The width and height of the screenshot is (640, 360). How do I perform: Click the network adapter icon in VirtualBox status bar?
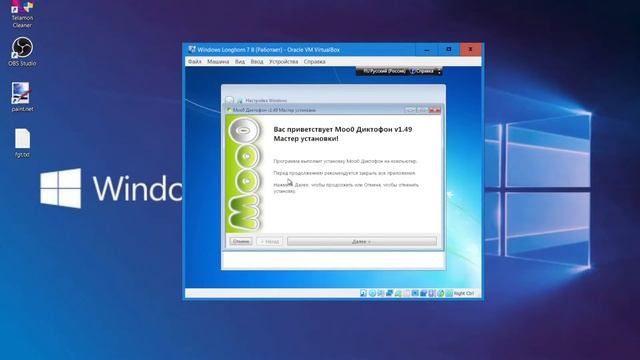389,293
